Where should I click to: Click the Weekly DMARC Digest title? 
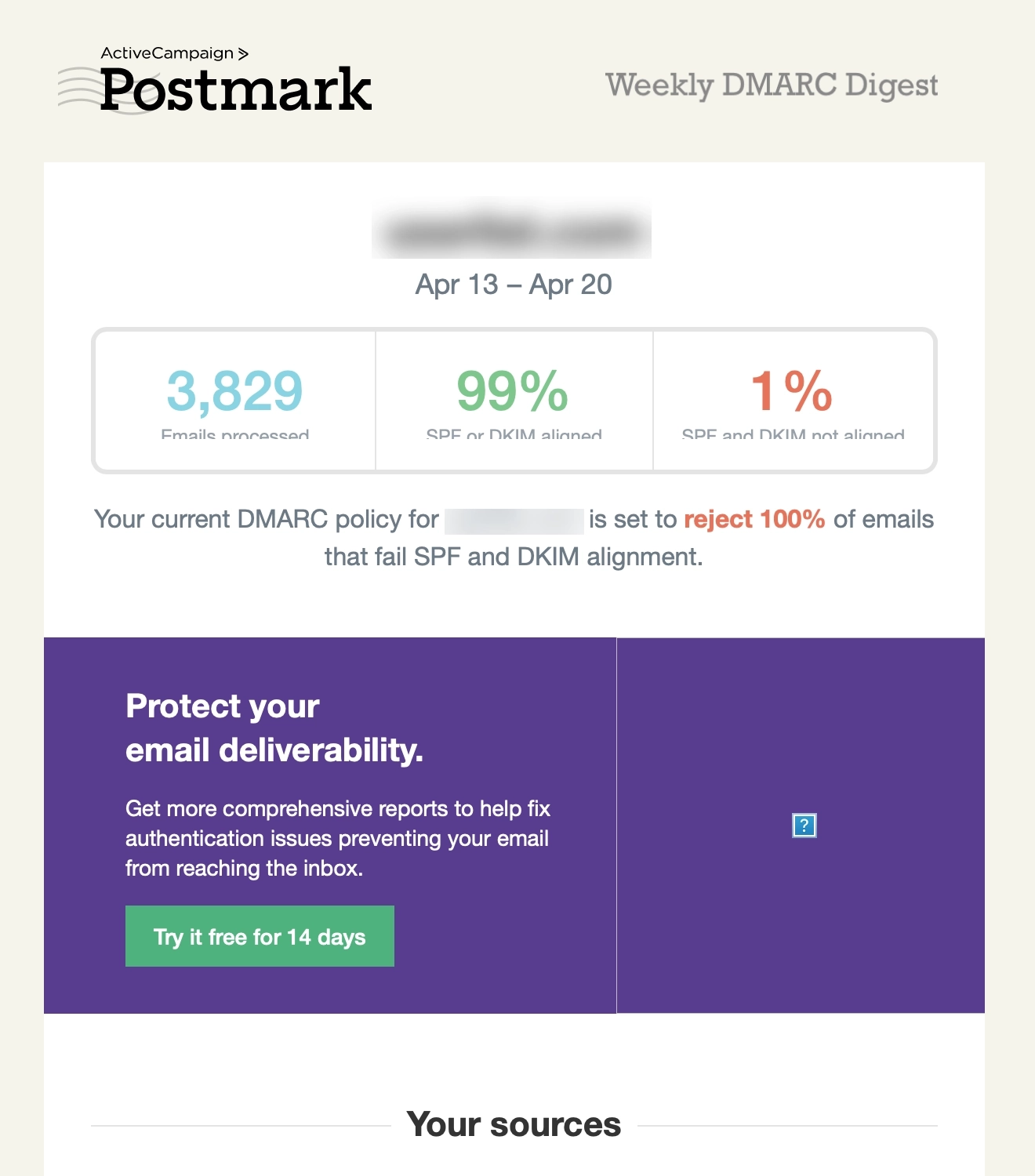(x=772, y=85)
